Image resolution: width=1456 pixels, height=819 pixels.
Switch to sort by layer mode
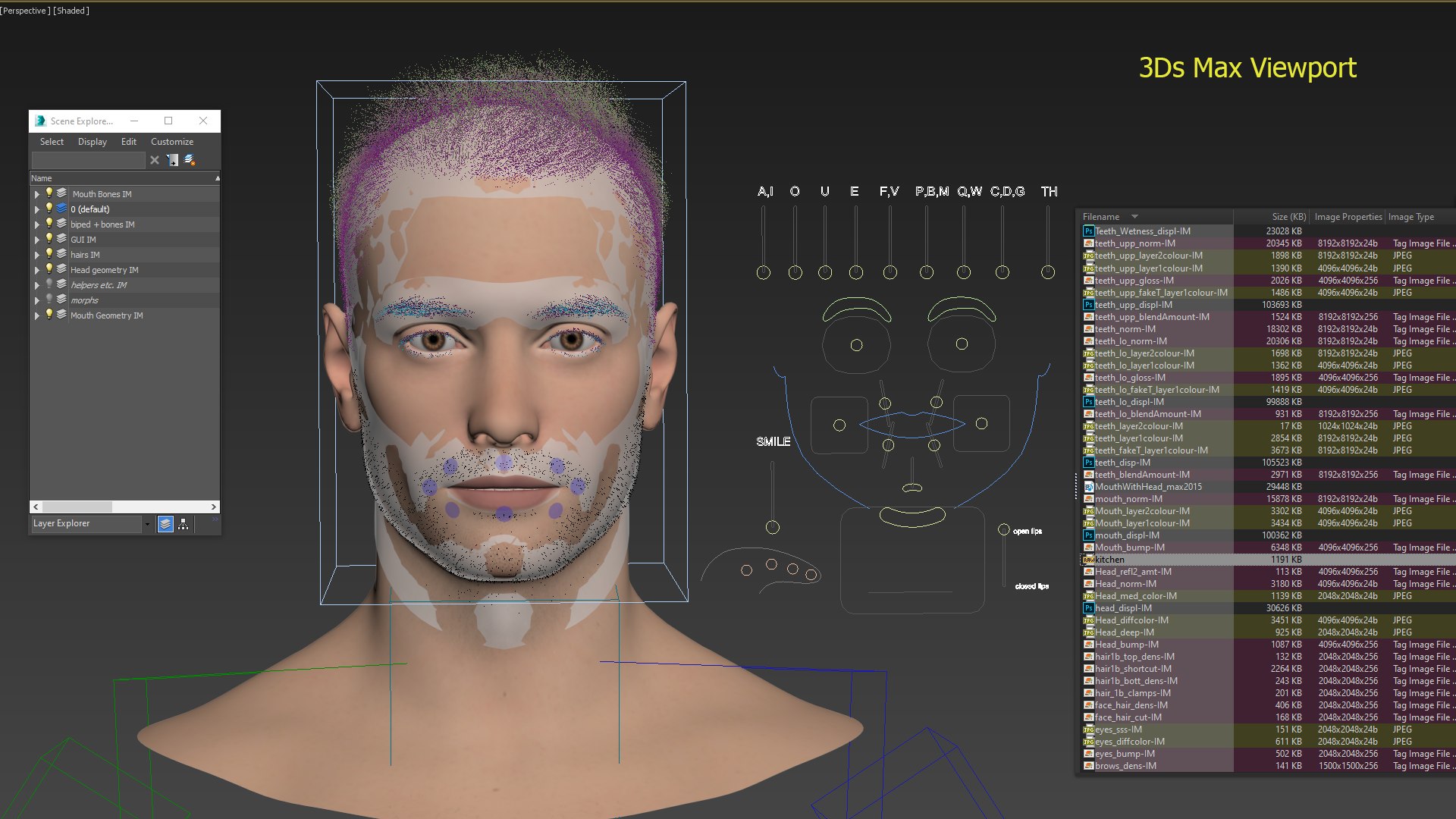pyautogui.click(x=165, y=524)
